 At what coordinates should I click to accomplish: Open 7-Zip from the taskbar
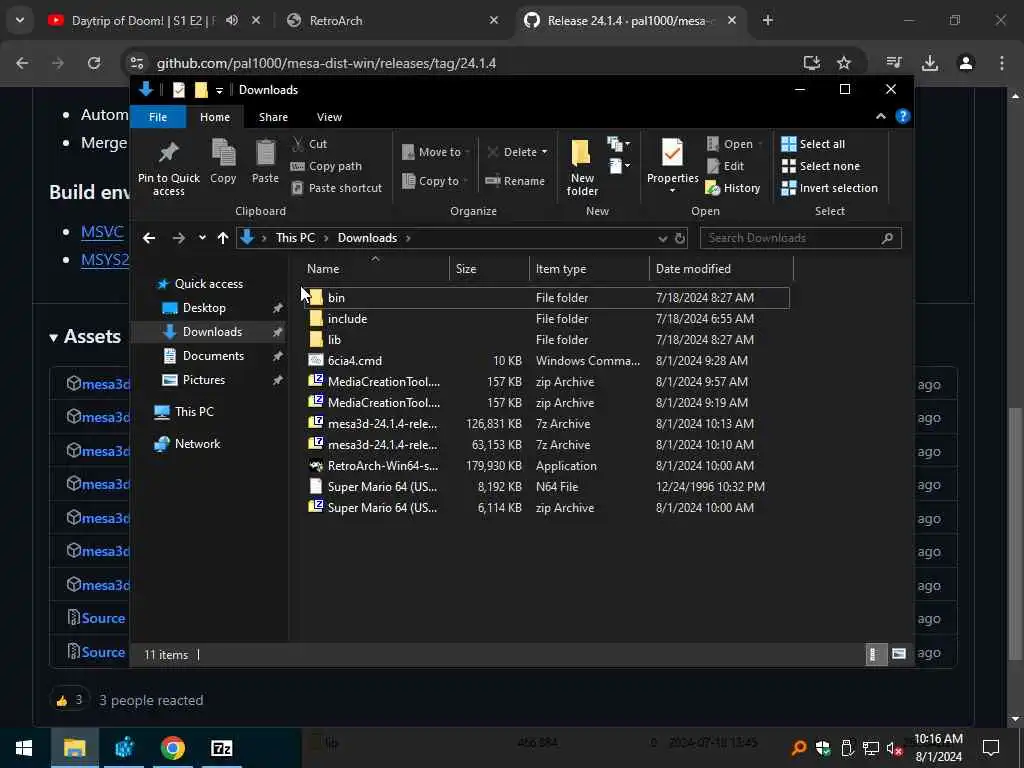coord(221,748)
